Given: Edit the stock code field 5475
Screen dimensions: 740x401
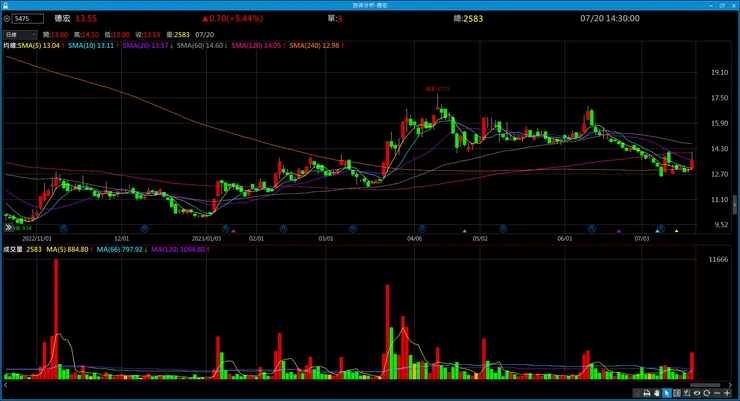Looking at the screenshot, I should tap(28, 18).
